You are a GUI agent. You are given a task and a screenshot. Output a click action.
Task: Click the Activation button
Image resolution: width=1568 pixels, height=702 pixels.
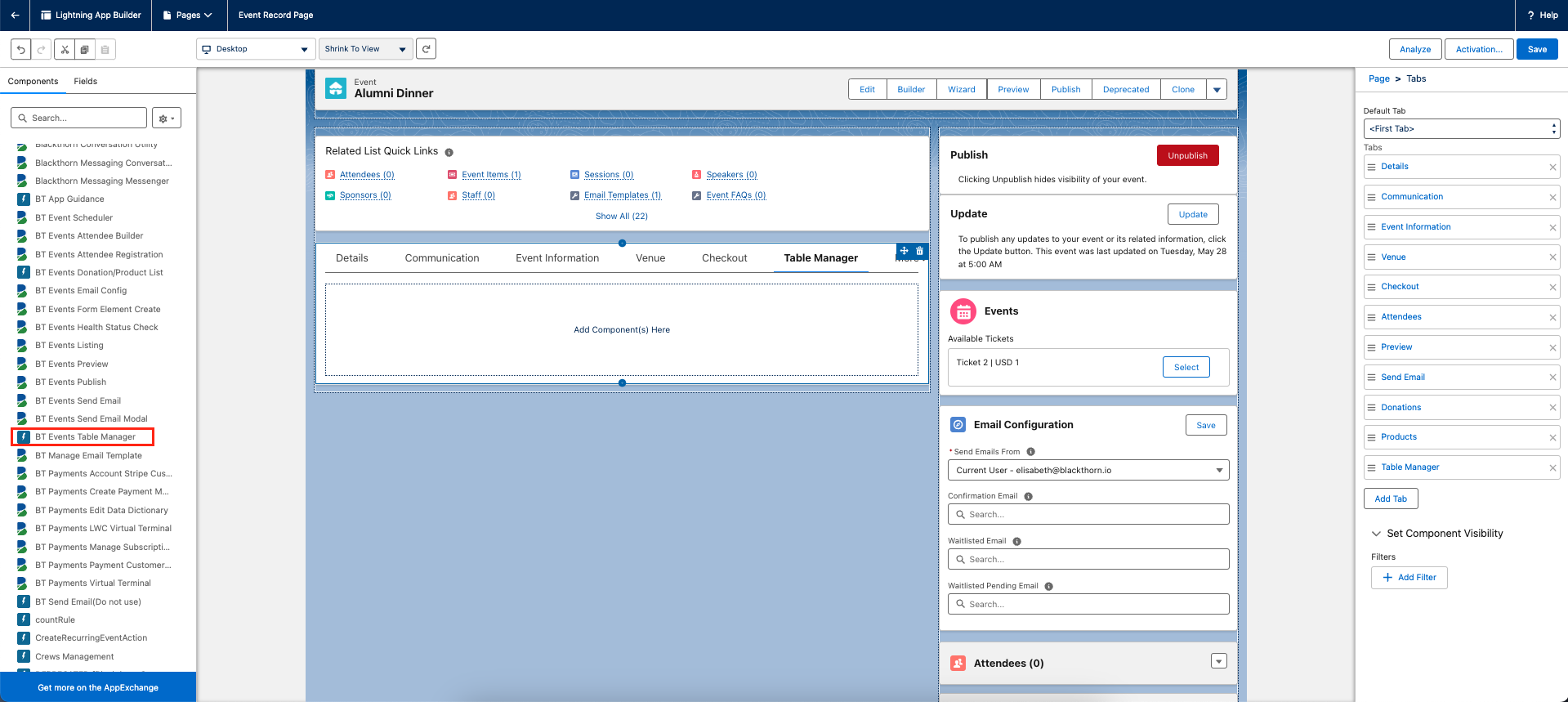(1479, 49)
